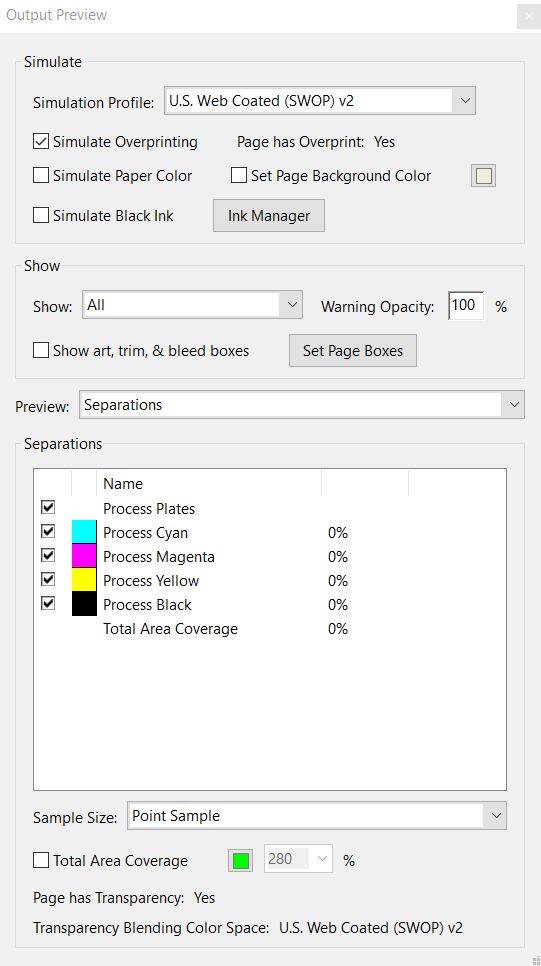Enable Simulate Black Ink checkbox
The height and width of the screenshot is (966, 541).
click(41, 216)
